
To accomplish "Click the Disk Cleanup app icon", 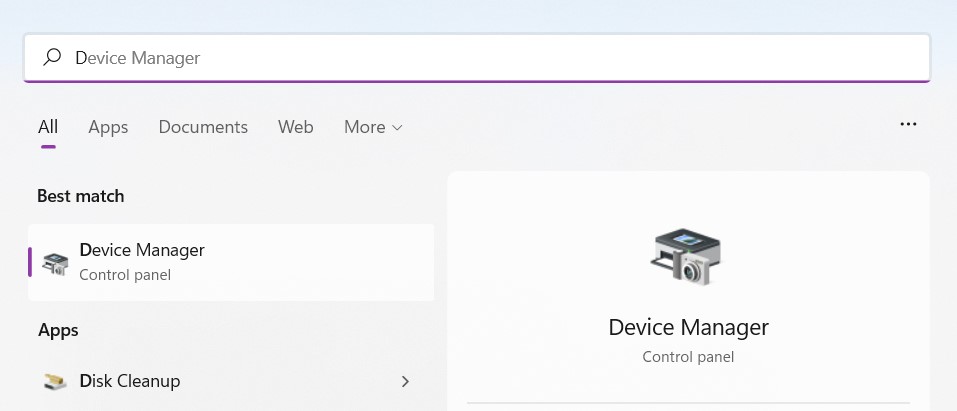I will click(x=55, y=382).
